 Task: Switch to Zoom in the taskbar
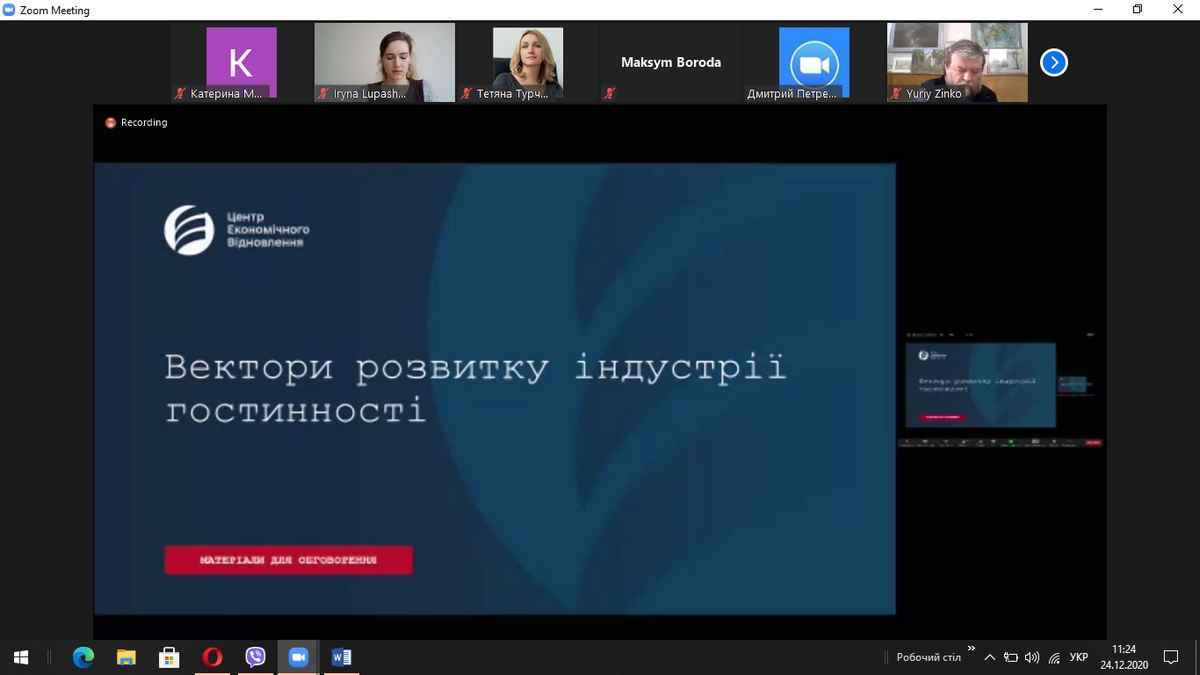click(x=298, y=657)
